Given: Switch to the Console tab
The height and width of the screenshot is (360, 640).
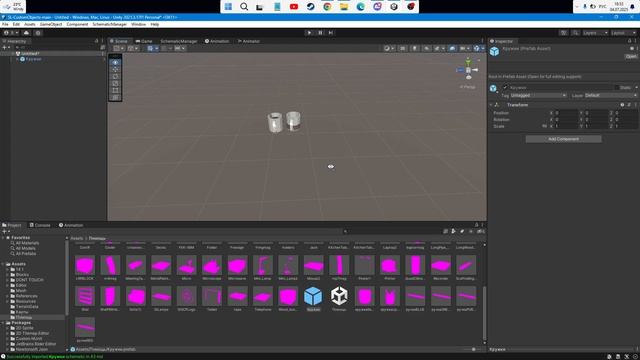Looking at the screenshot, I should click(x=40, y=225).
